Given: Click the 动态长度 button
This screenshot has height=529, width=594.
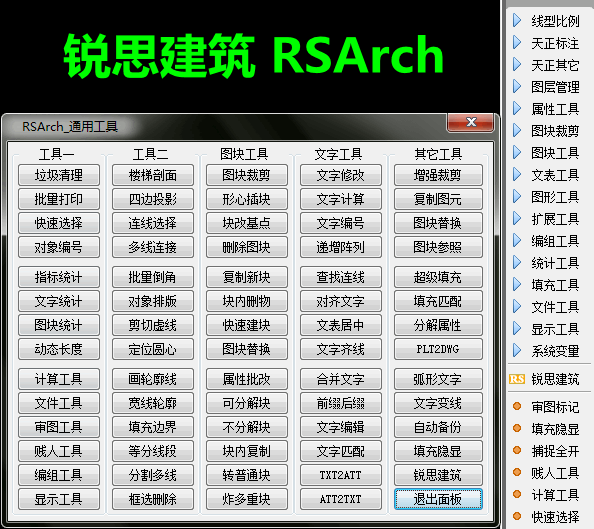Looking at the screenshot, I should [59, 349].
